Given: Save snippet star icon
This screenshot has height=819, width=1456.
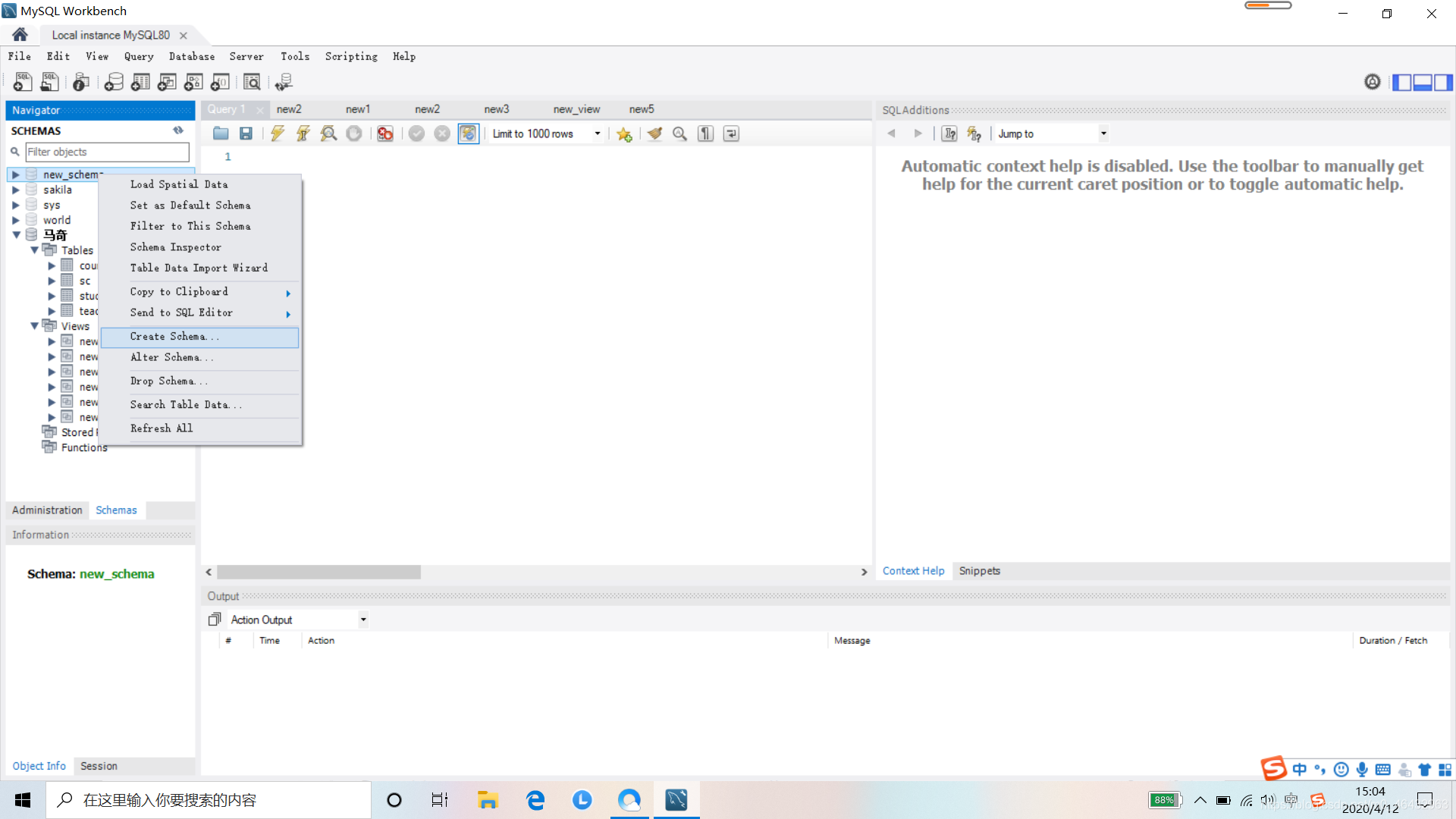Looking at the screenshot, I should click(624, 134).
